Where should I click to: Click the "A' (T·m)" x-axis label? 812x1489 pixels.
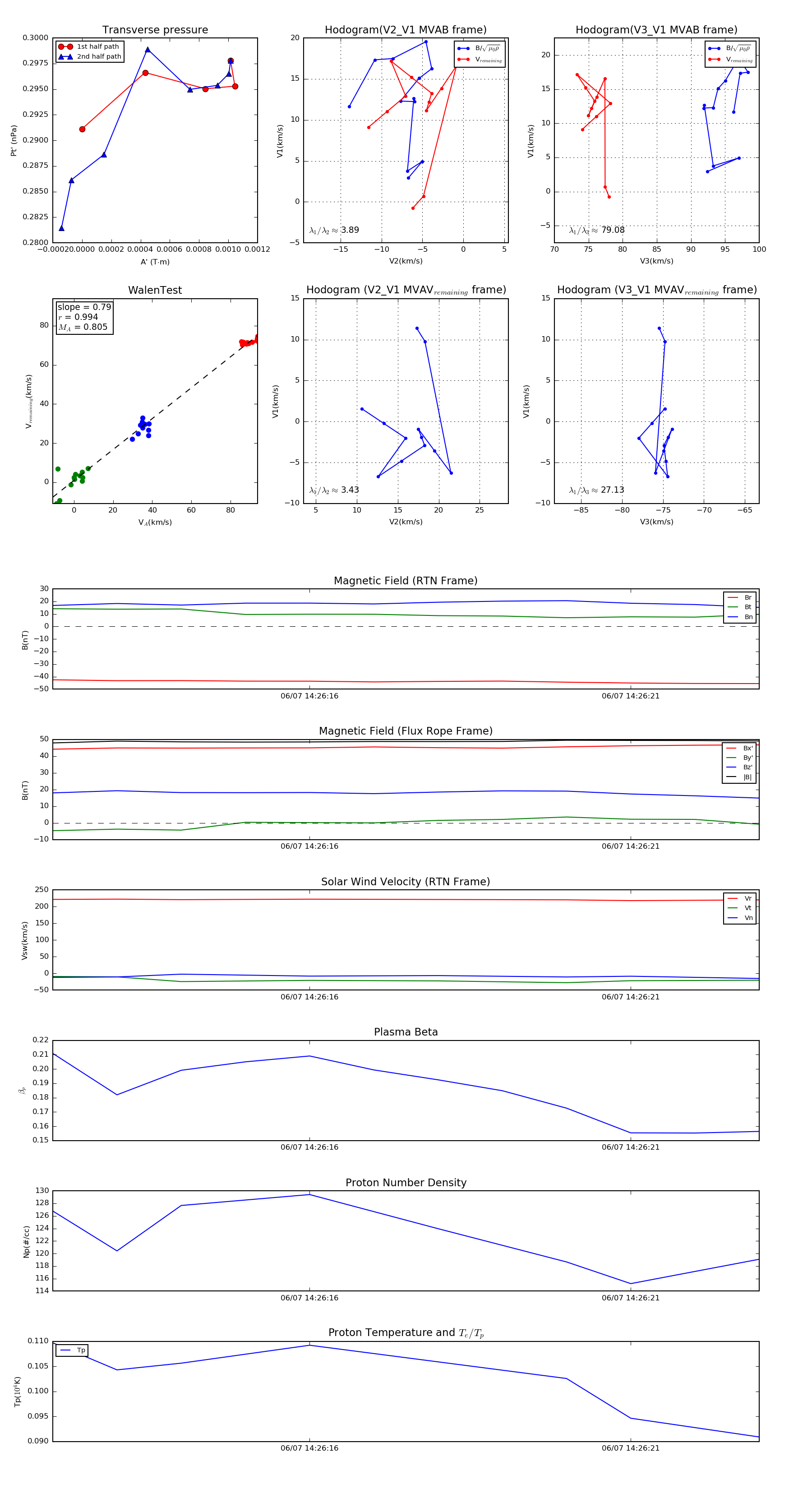click(155, 262)
